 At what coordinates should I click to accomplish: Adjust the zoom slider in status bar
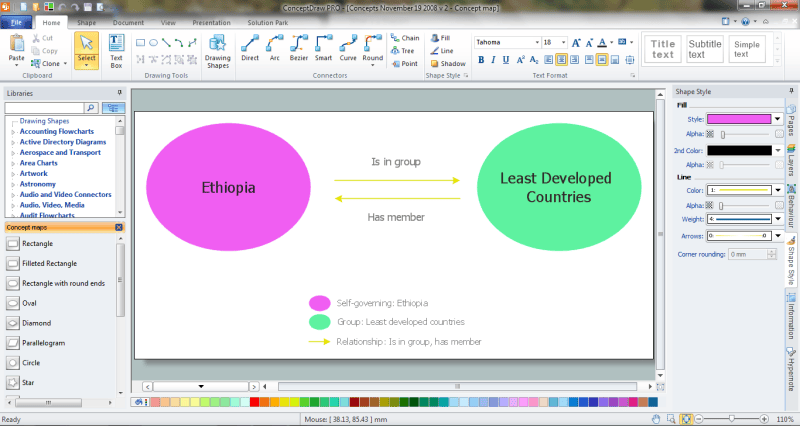(x=732, y=419)
